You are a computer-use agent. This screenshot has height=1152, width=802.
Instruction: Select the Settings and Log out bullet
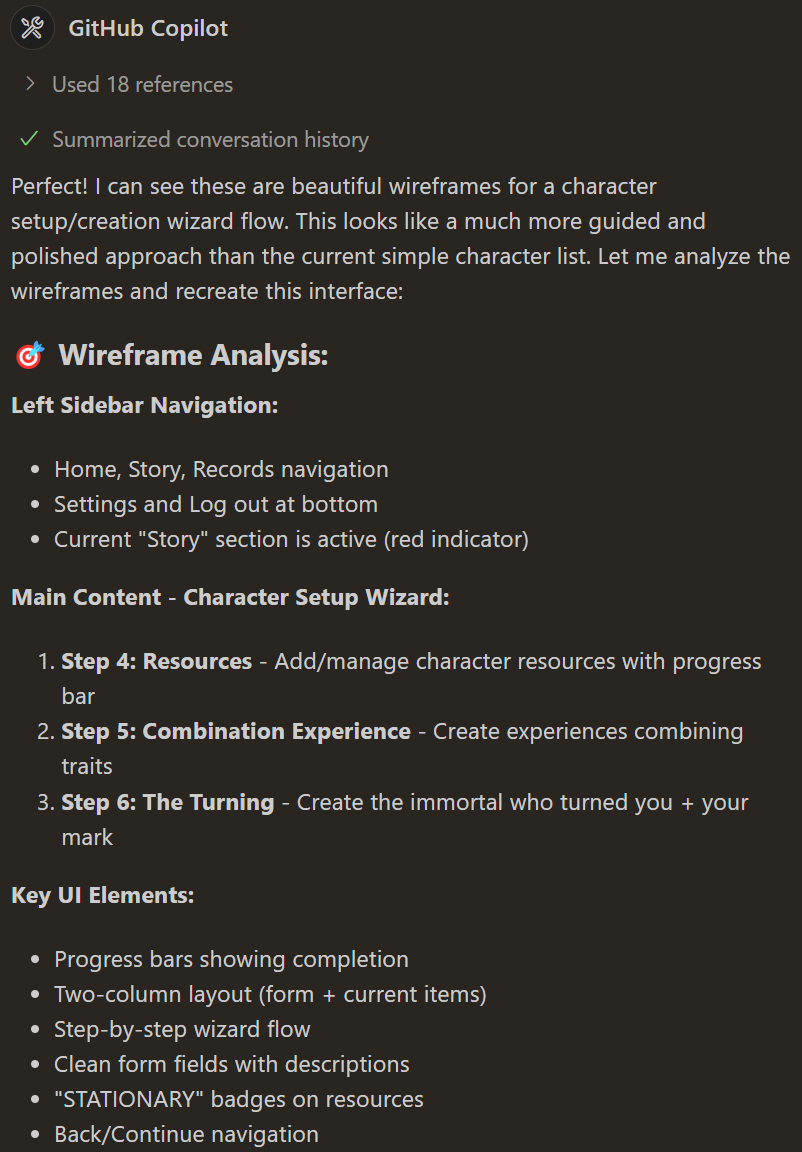216,504
